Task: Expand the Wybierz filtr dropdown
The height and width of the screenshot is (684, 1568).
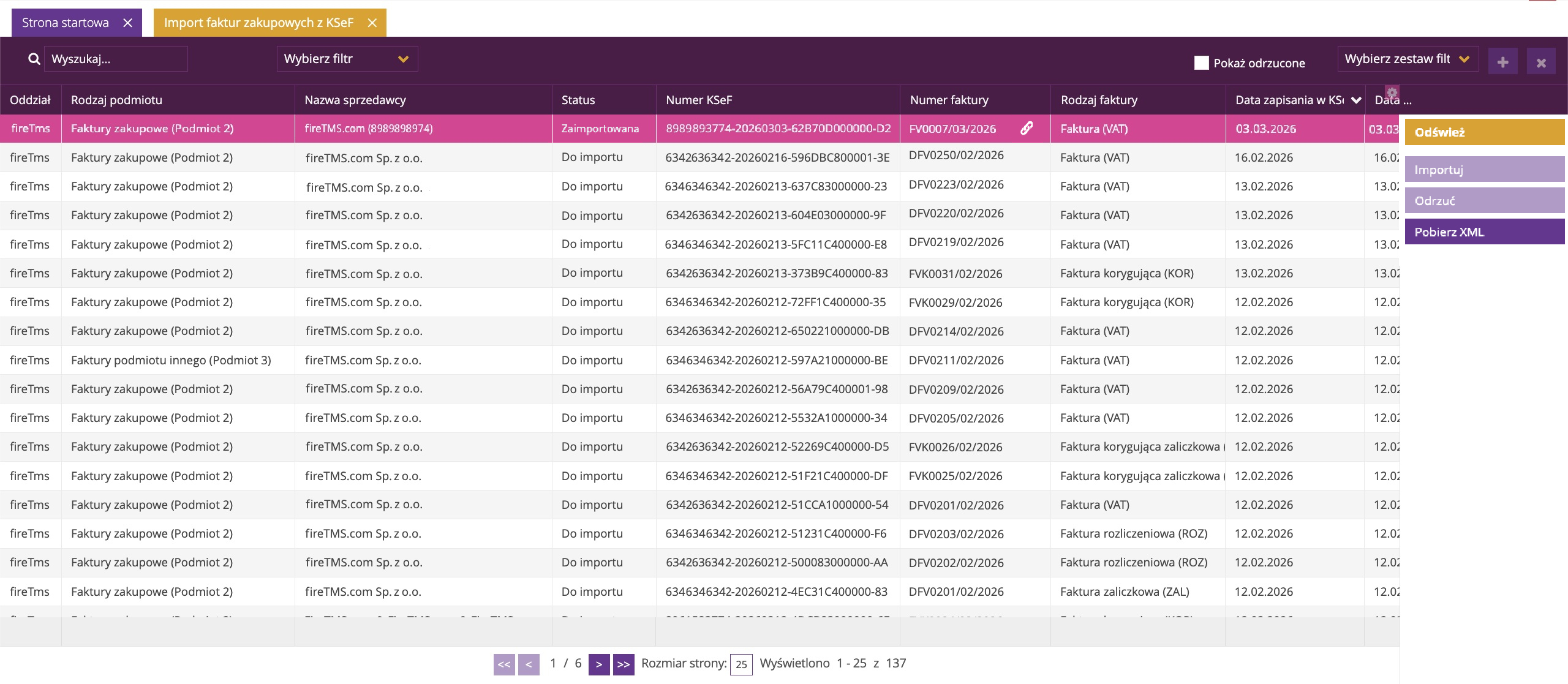Action: pyautogui.click(x=347, y=59)
